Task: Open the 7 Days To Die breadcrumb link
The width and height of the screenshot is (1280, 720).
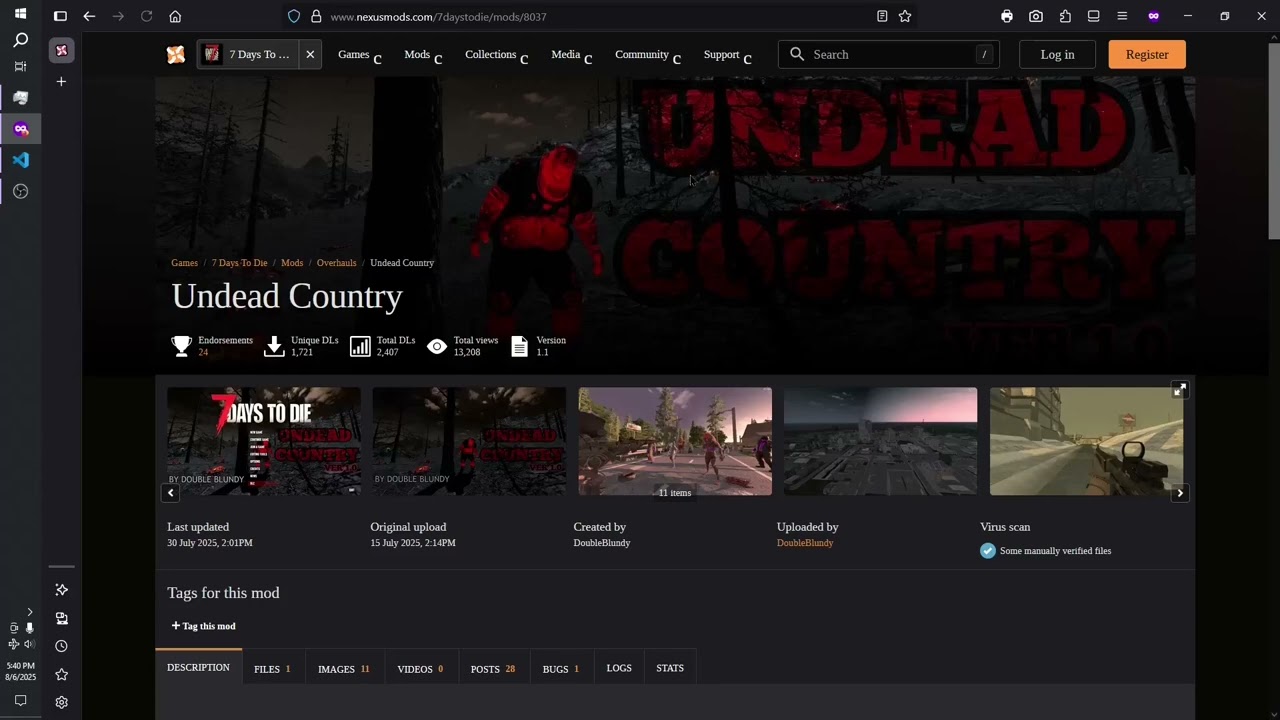Action: pyautogui.click(x=239, y=263)
